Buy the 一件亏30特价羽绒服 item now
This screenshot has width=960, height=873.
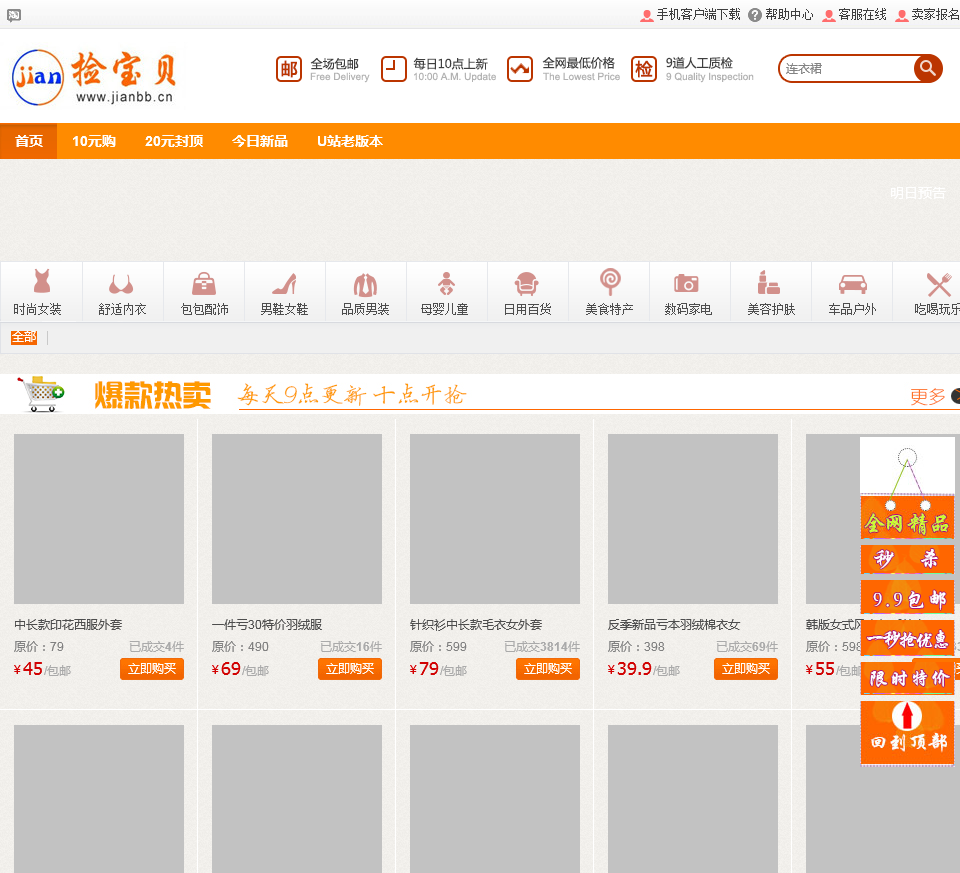pyautogui.click(x=350, y=669)
